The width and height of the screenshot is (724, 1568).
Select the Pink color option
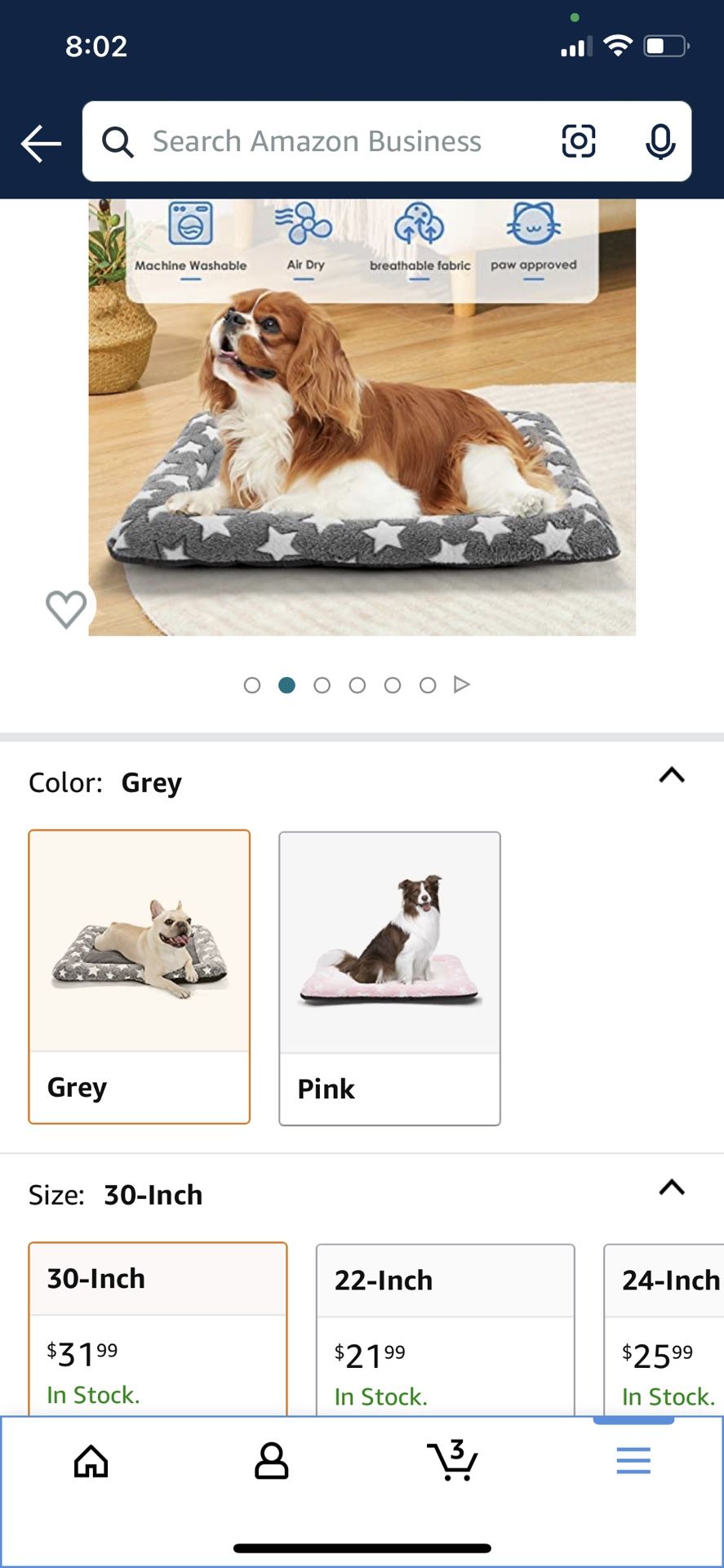(389, 978)
